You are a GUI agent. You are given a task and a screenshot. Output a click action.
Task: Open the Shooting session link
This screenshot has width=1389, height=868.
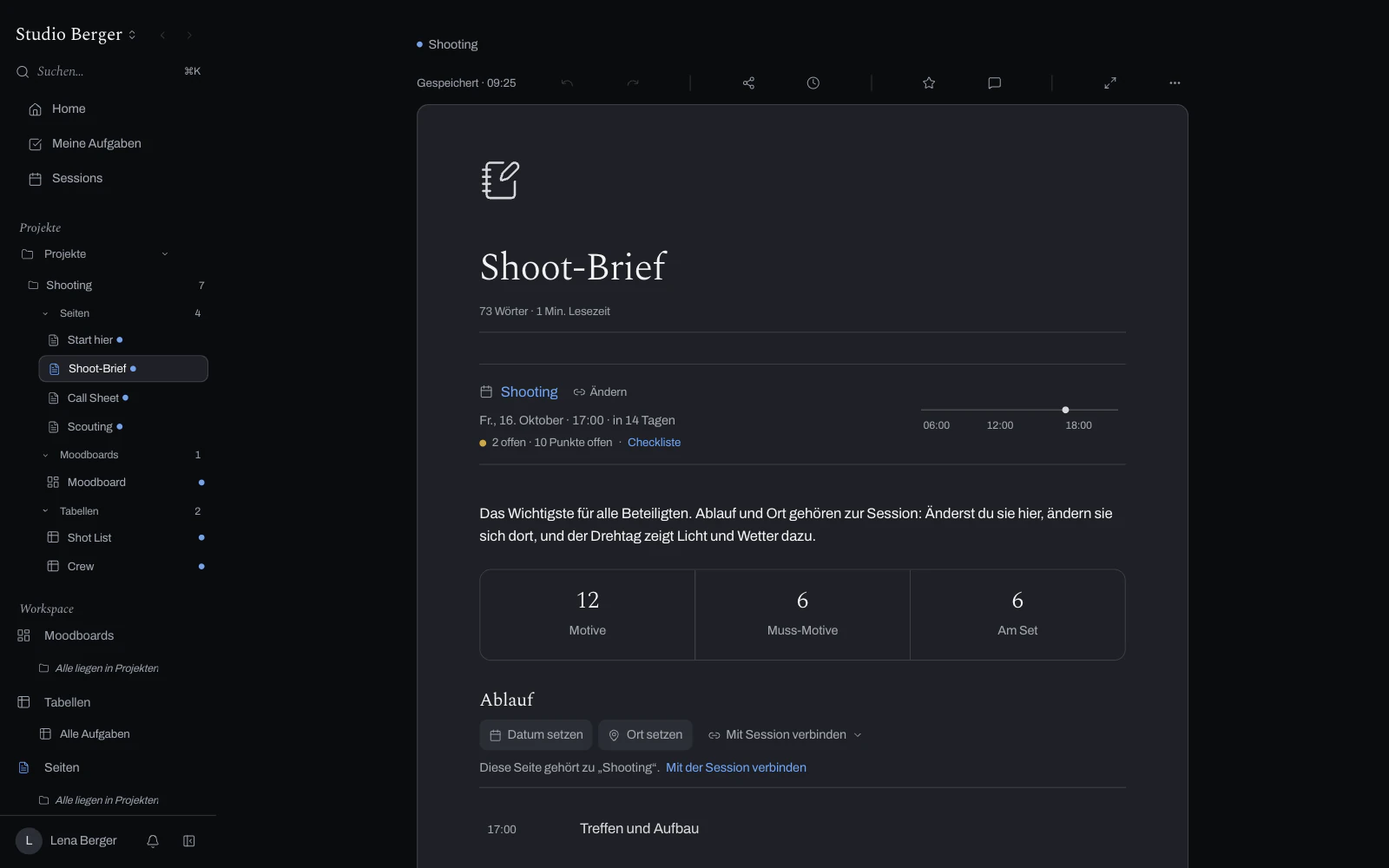point(529,392)
